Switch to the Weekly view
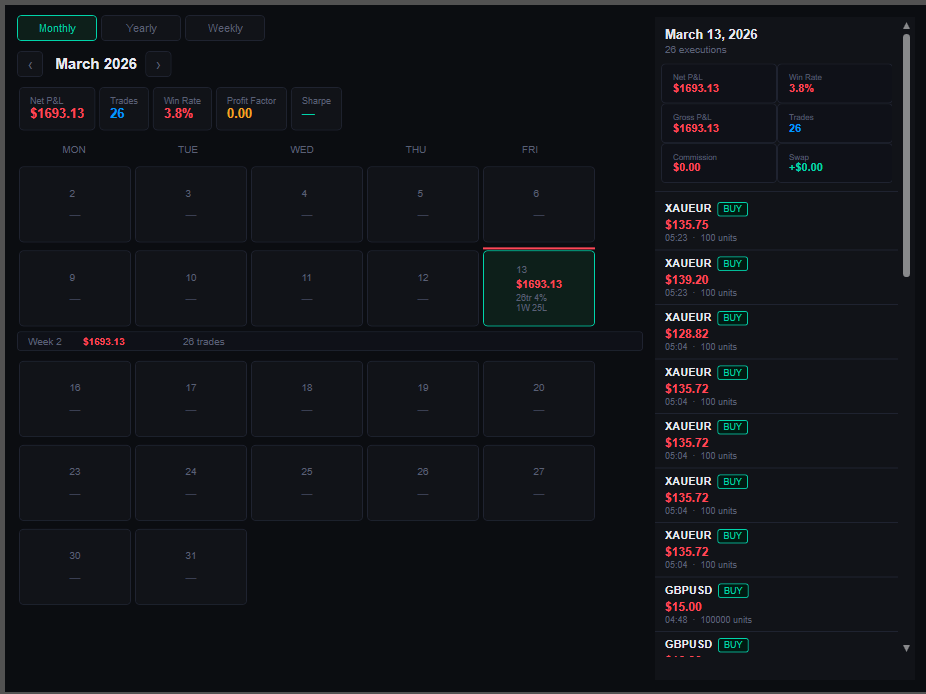 (x=224, y=28)
